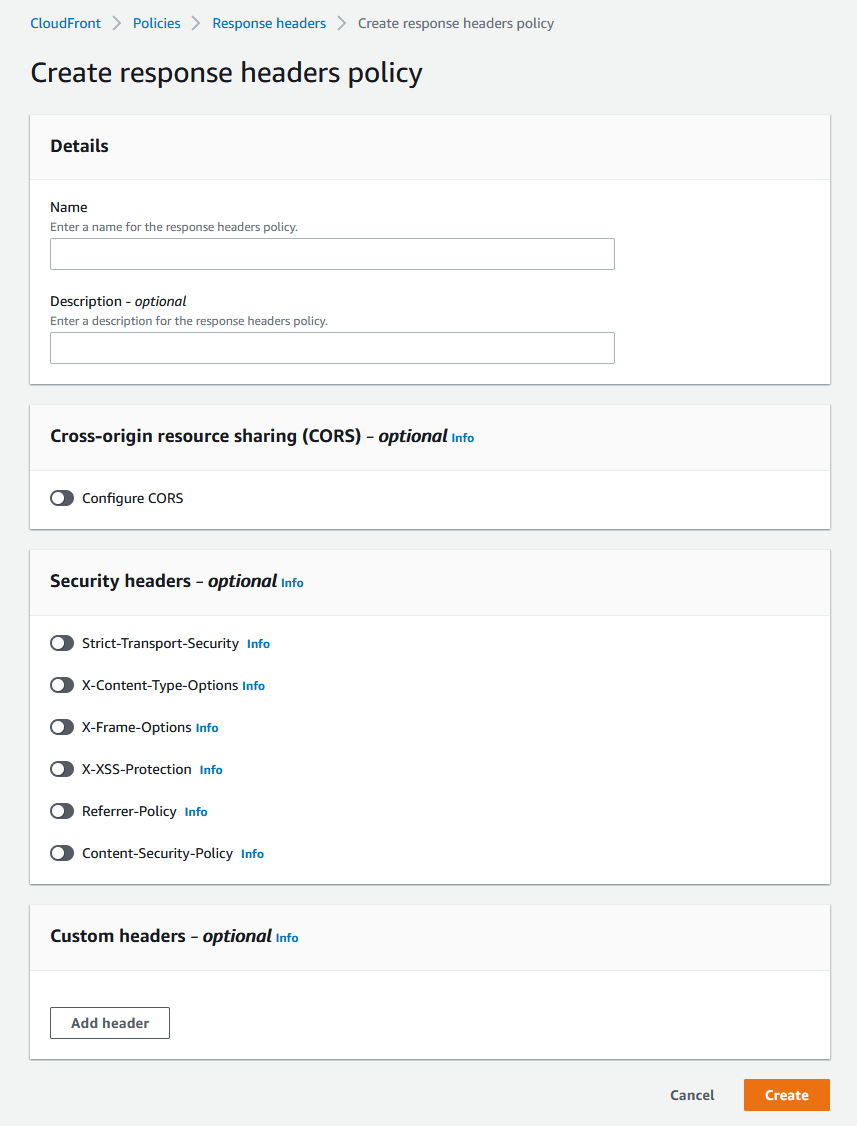Open Info beside Content-Security-Policy
Screen dimensions: 857x1126
click(251, 853)
